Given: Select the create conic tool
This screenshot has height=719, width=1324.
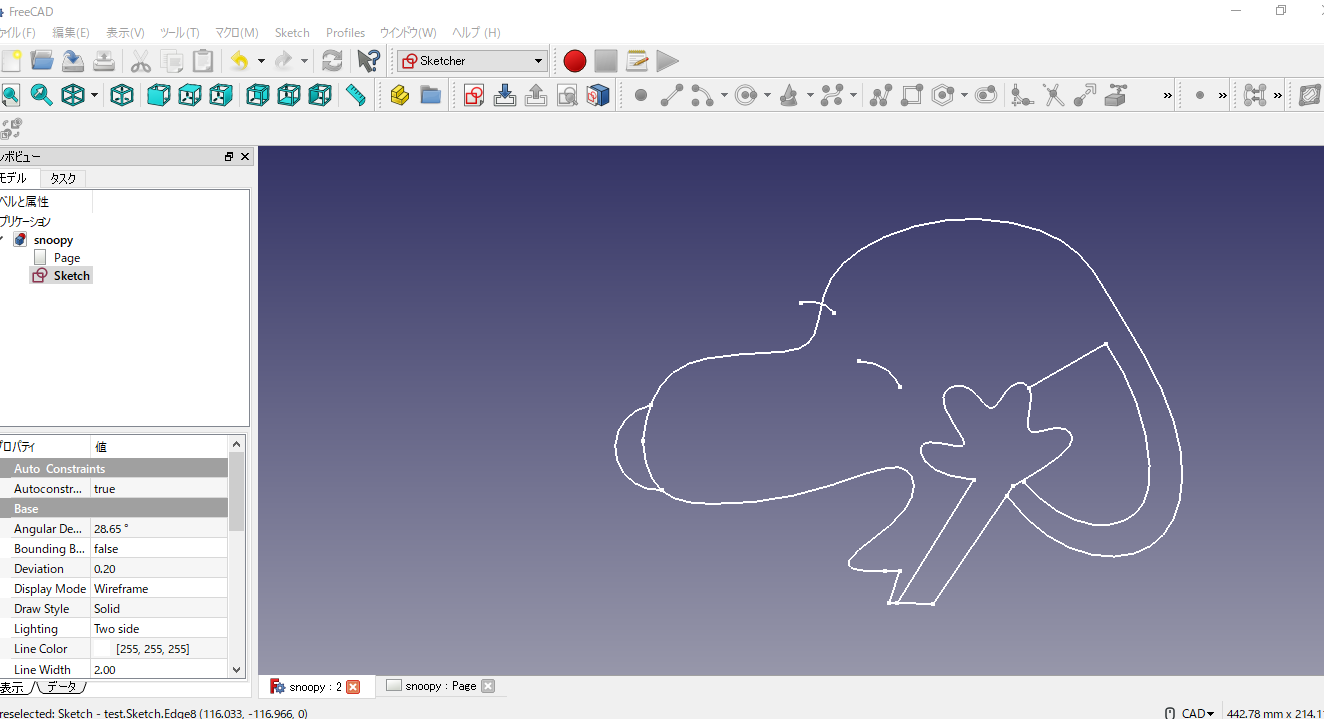Looking at the screenshot, I should tap(789, 95).
